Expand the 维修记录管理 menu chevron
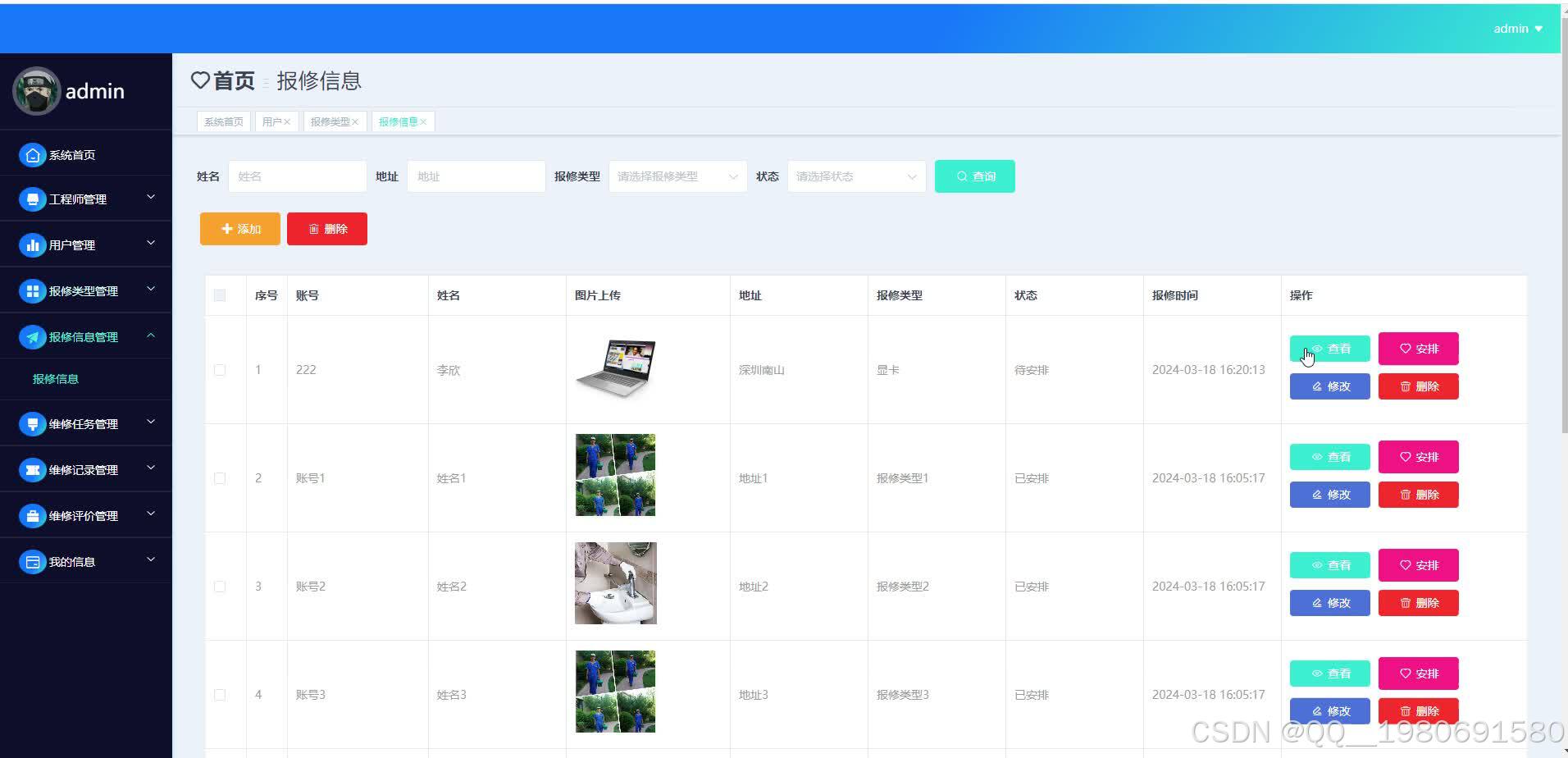Image resolution: width=1568 pixels, height=758 pixels. click(x=150, y=468)
